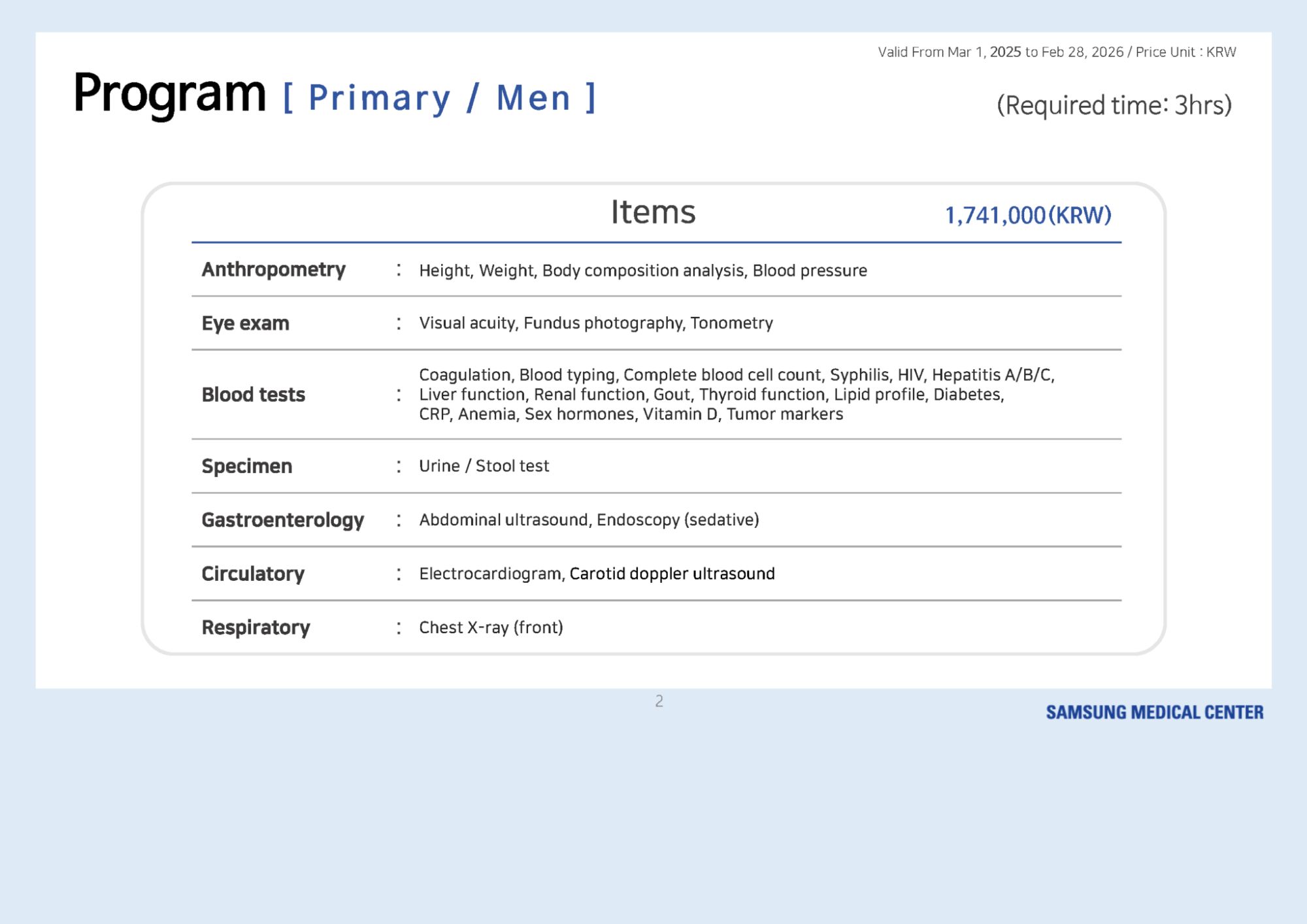Click the Carotid doppler ultrasound text

(672, 574)
